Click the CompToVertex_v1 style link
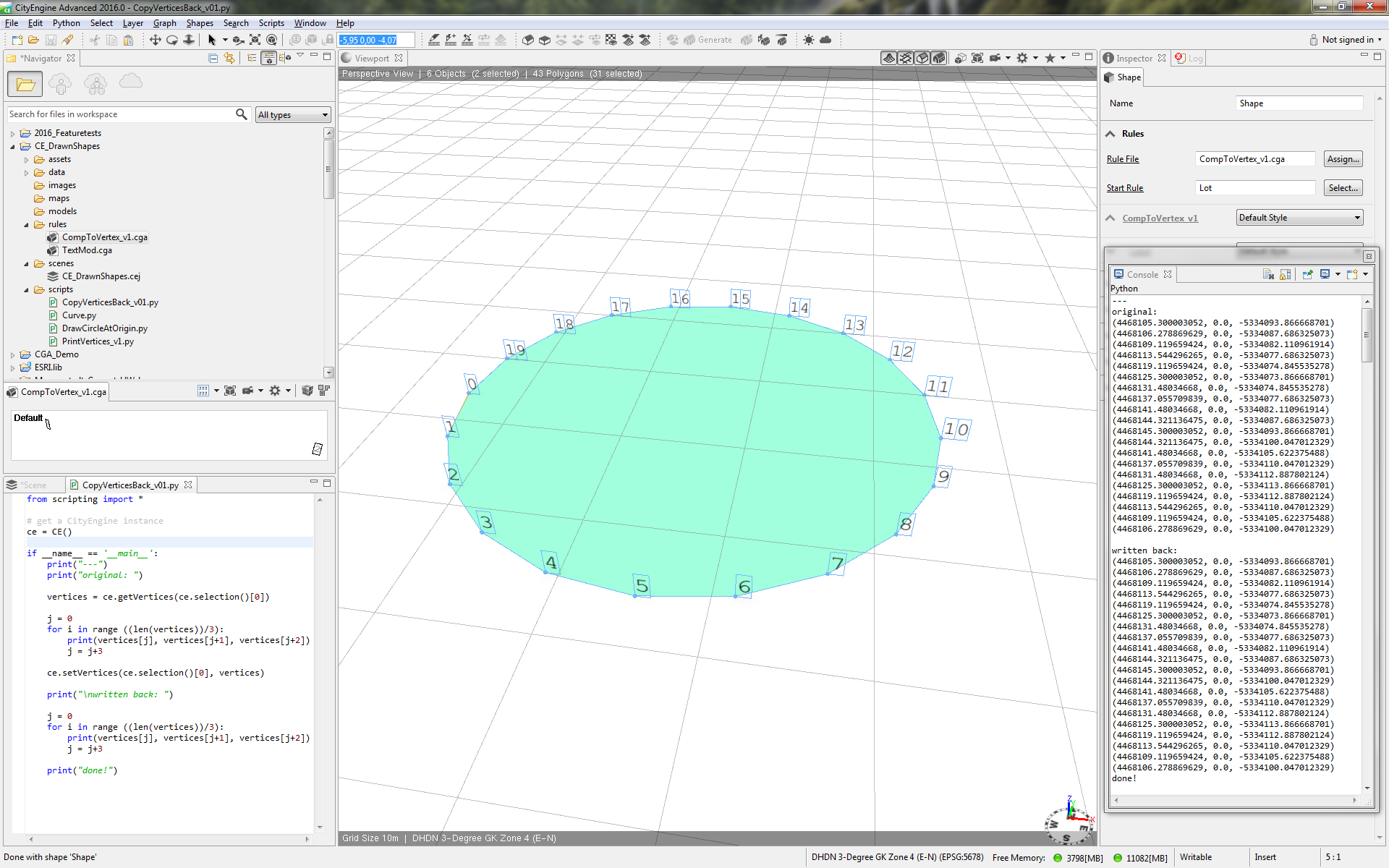1389x868 pixels. click(x=1160, y=218)
